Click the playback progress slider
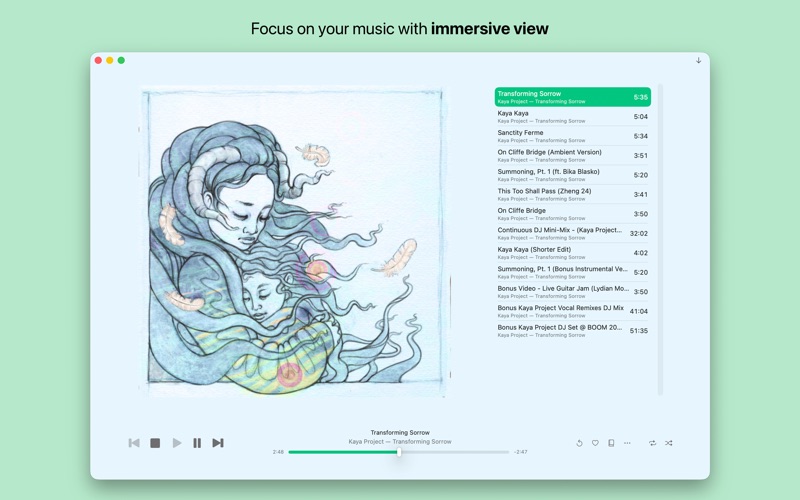800x500 pixels. pyautogui.click(x=398, y=452)
